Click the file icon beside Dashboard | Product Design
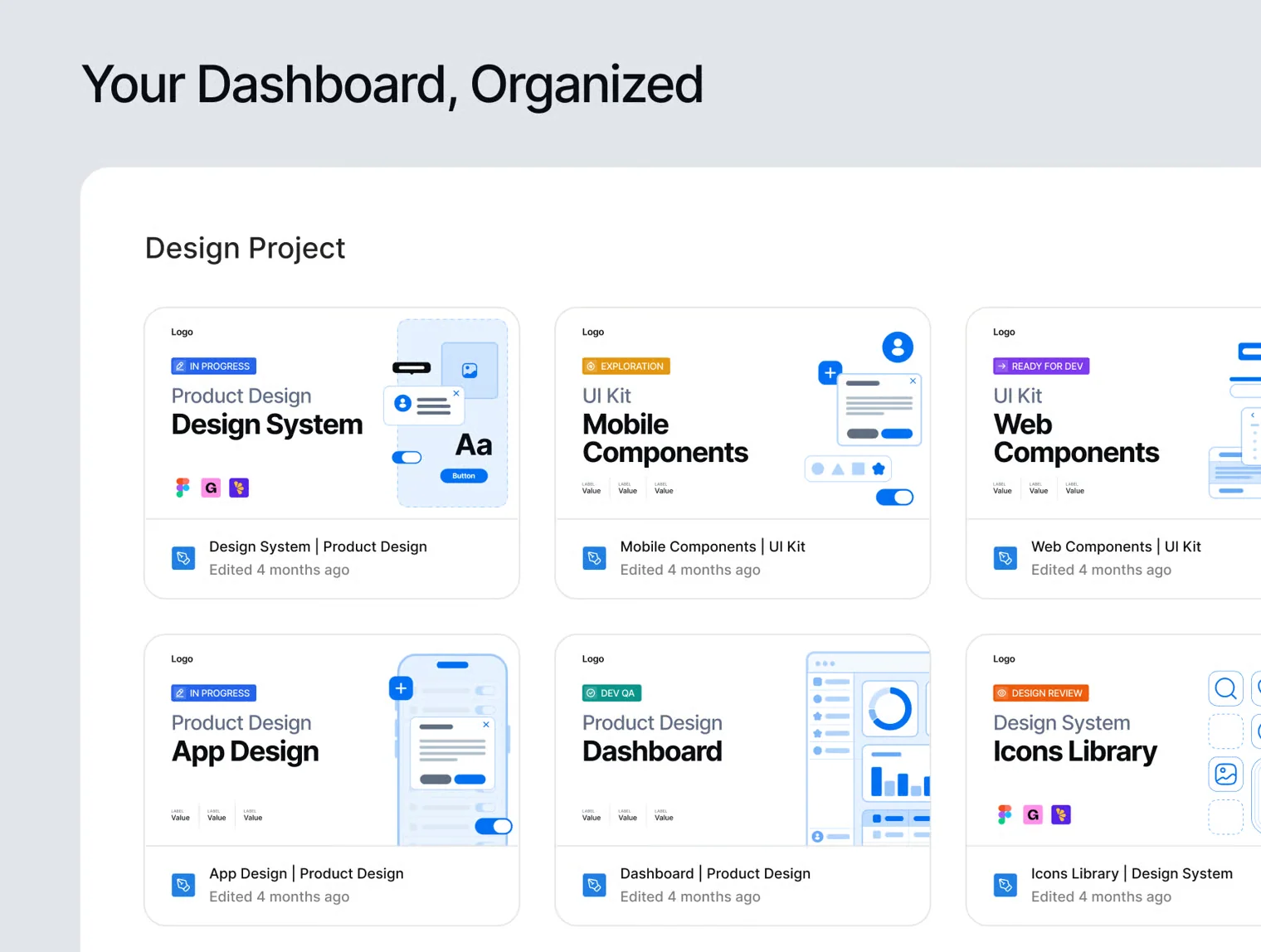This screenshot has width=1261, height=952. [594, 885]
